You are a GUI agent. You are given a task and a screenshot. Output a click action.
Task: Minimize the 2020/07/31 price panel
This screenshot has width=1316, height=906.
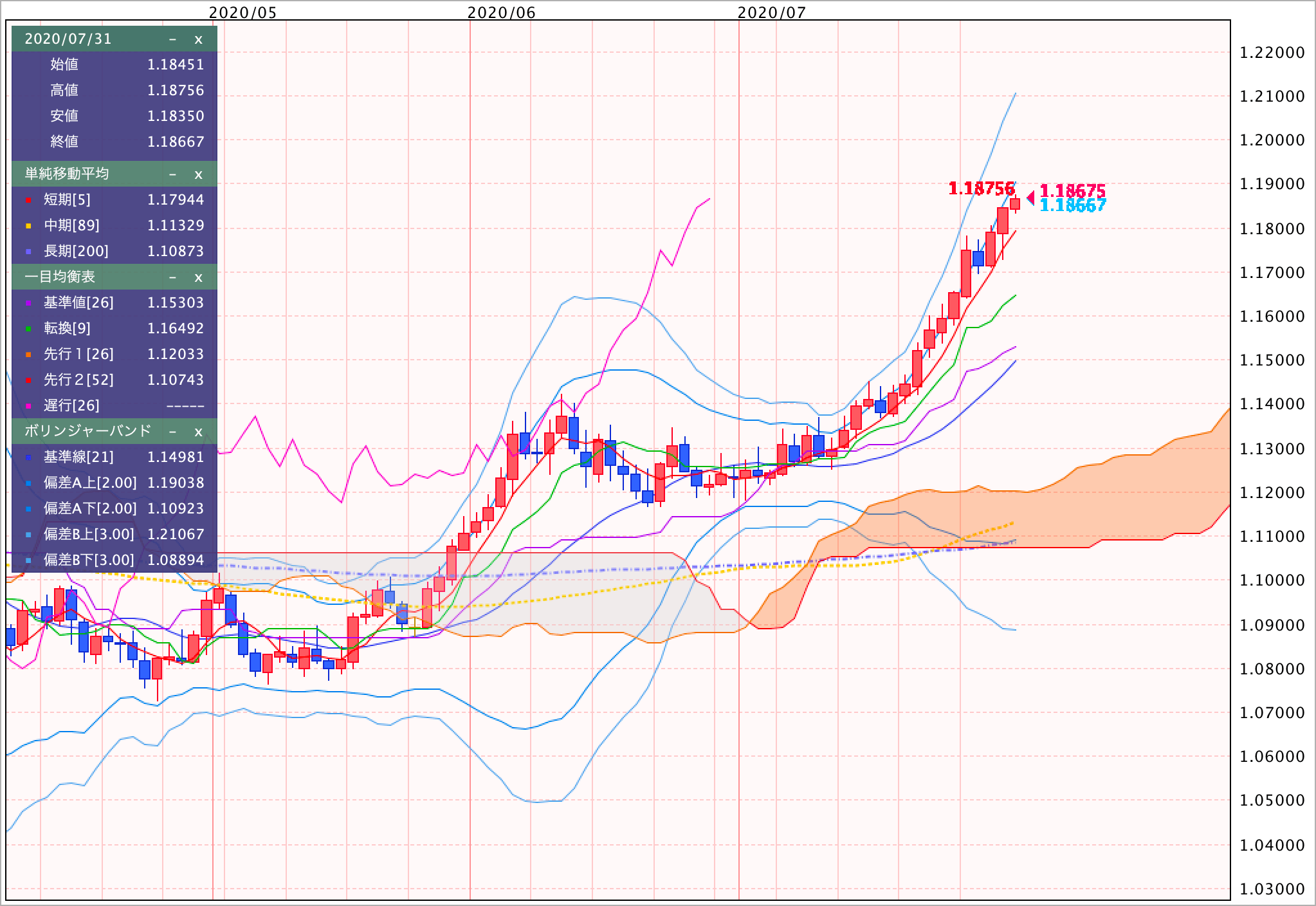pyautogui.click(x=172, y=39)
